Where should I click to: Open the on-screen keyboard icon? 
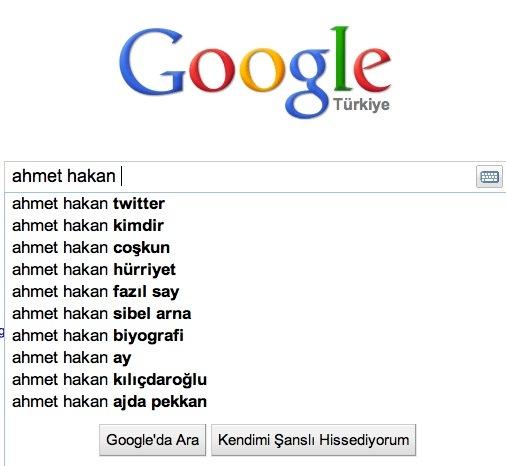[x=489, y=176]
